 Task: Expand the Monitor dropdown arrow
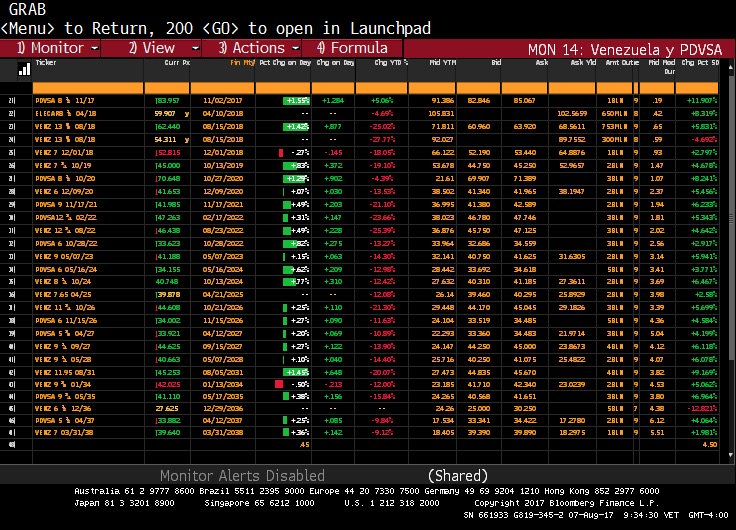pyautogui.click(x=95, y=48)
